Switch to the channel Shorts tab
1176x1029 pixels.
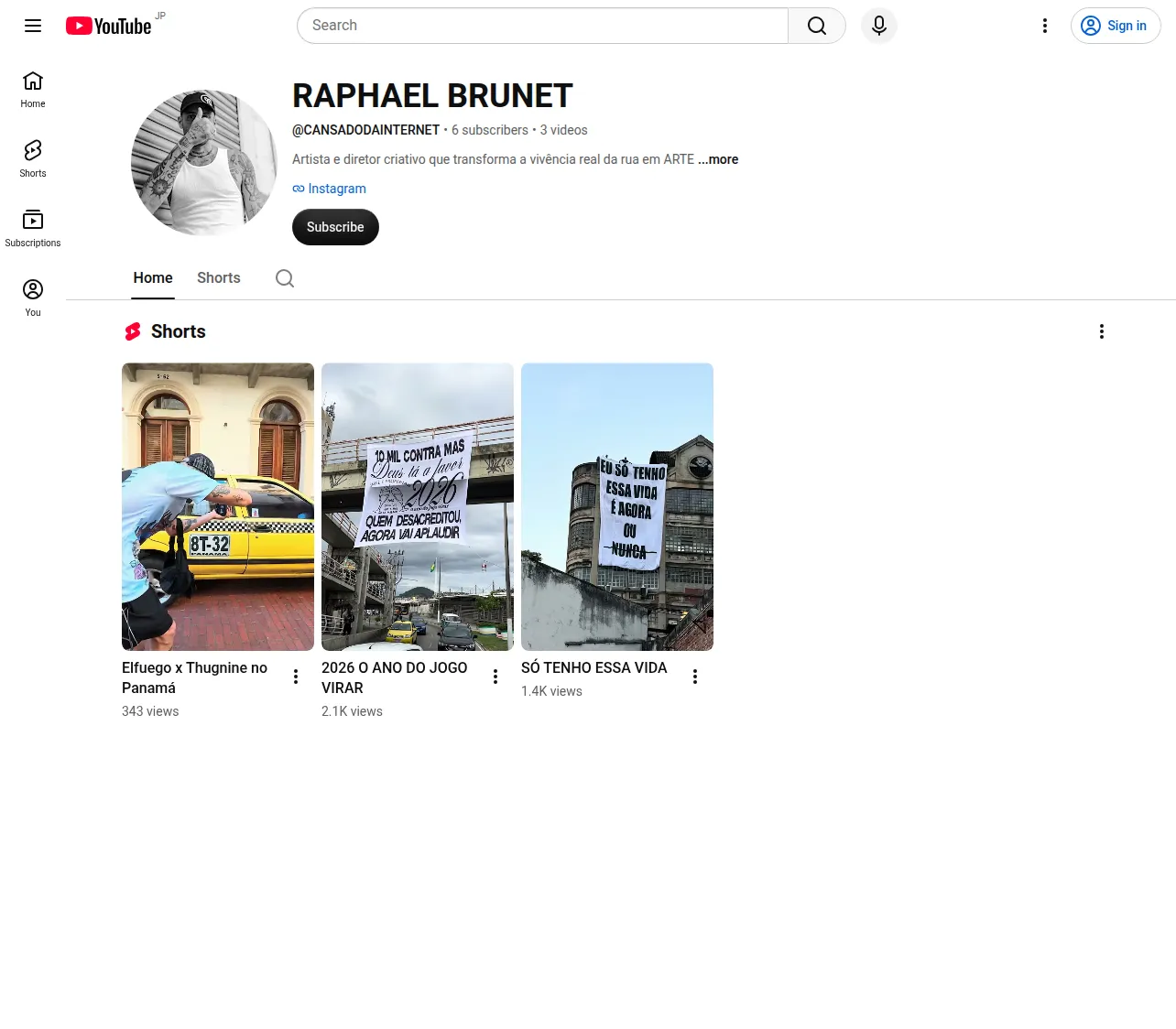pyautogui.click(x=219, y=278)
